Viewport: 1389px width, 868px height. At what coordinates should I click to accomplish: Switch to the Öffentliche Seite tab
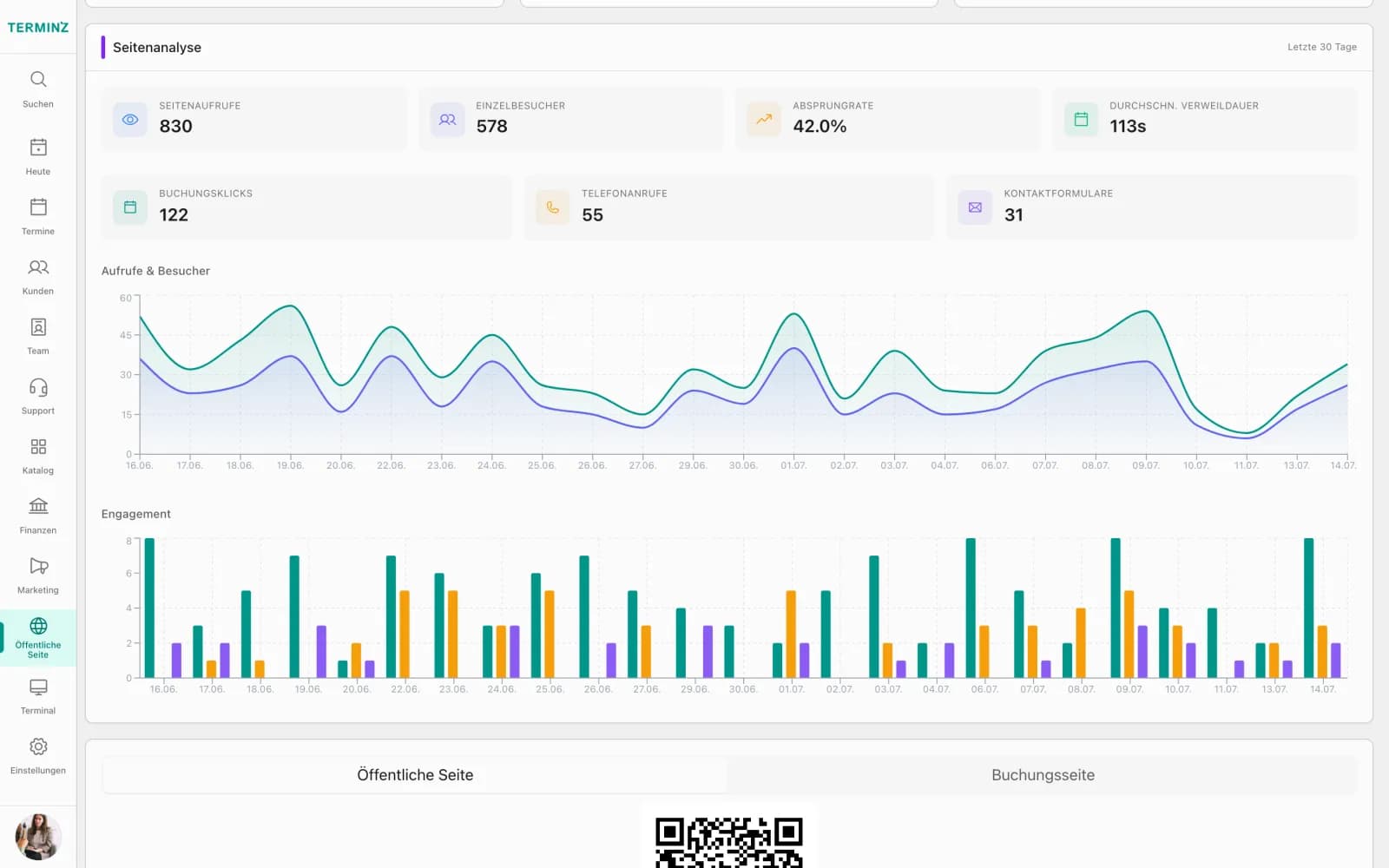pos(415,775)
